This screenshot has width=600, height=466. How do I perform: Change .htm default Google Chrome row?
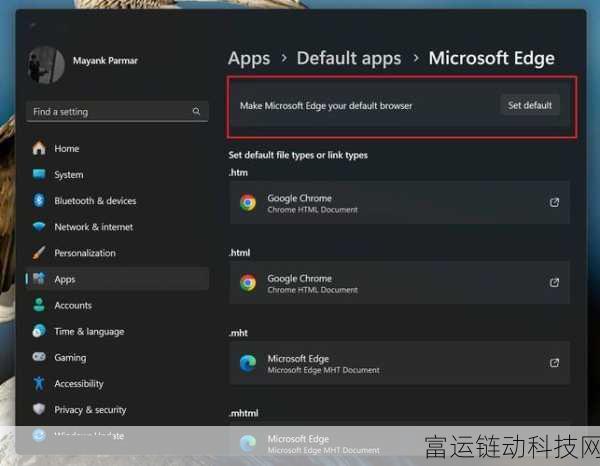click(x=399, y=203)
